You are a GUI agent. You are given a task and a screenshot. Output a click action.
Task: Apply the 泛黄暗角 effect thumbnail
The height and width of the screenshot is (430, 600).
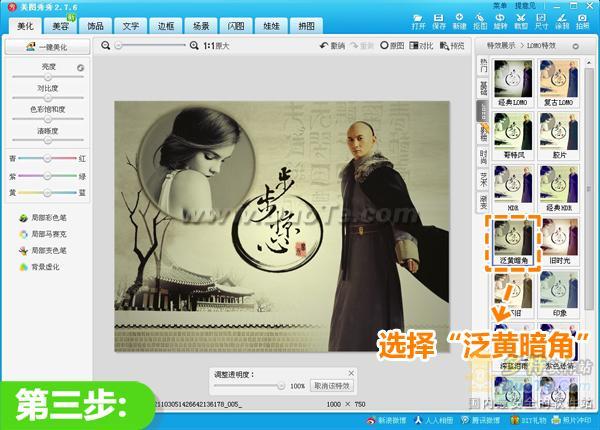coord(513,241)
